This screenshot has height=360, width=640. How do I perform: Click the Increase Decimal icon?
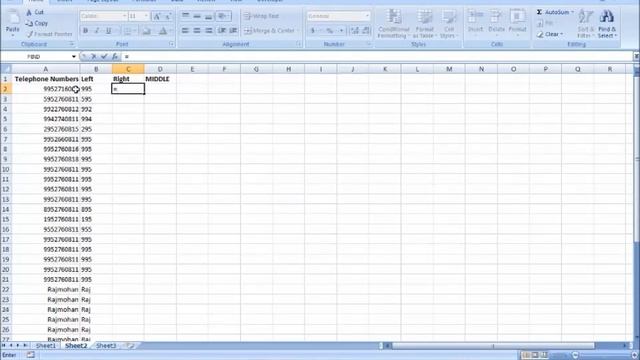[355, 31]
